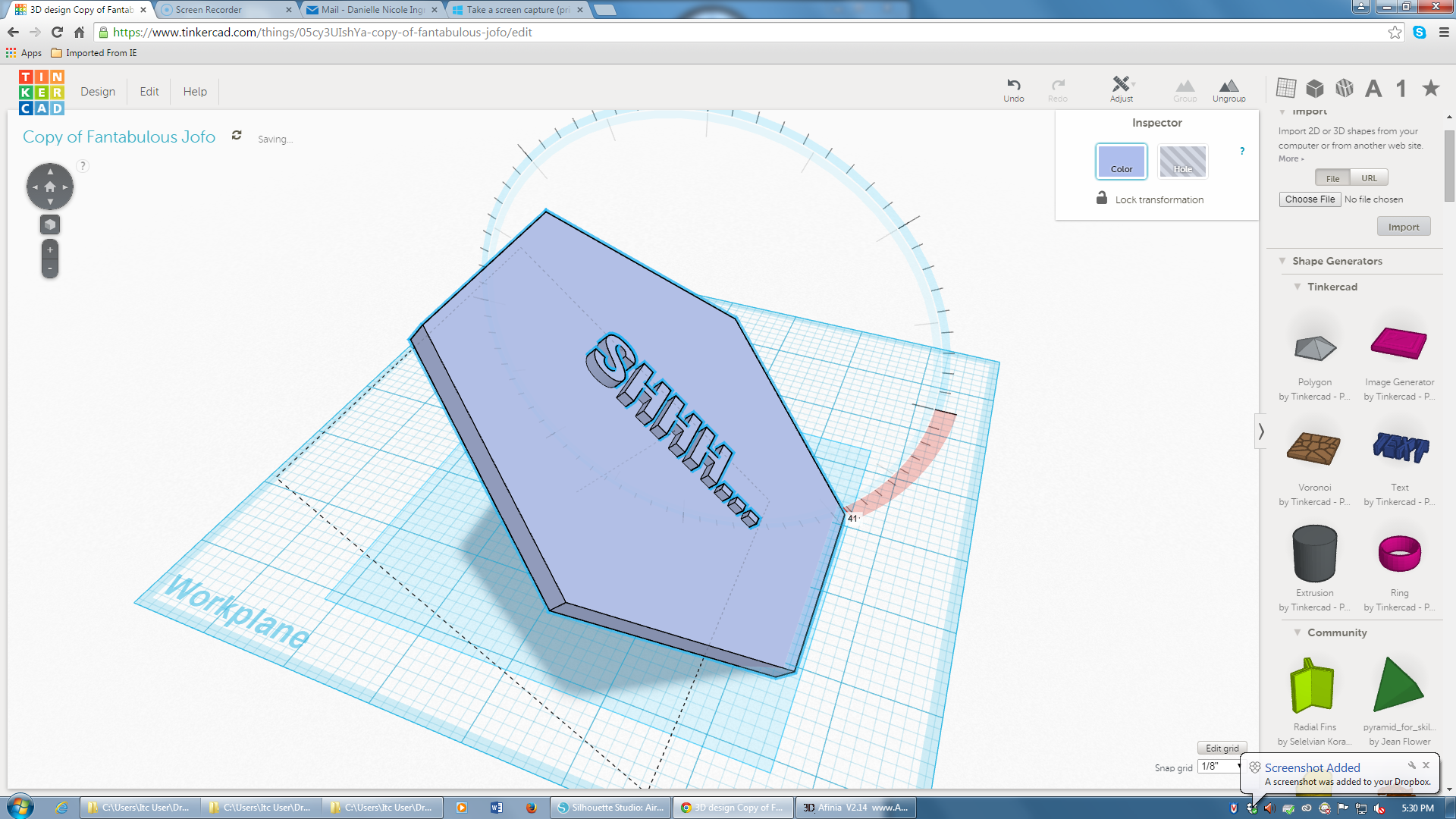Switch to the URL import tab
Viewport: 1456px width, 819px height.
[1369, 178]
